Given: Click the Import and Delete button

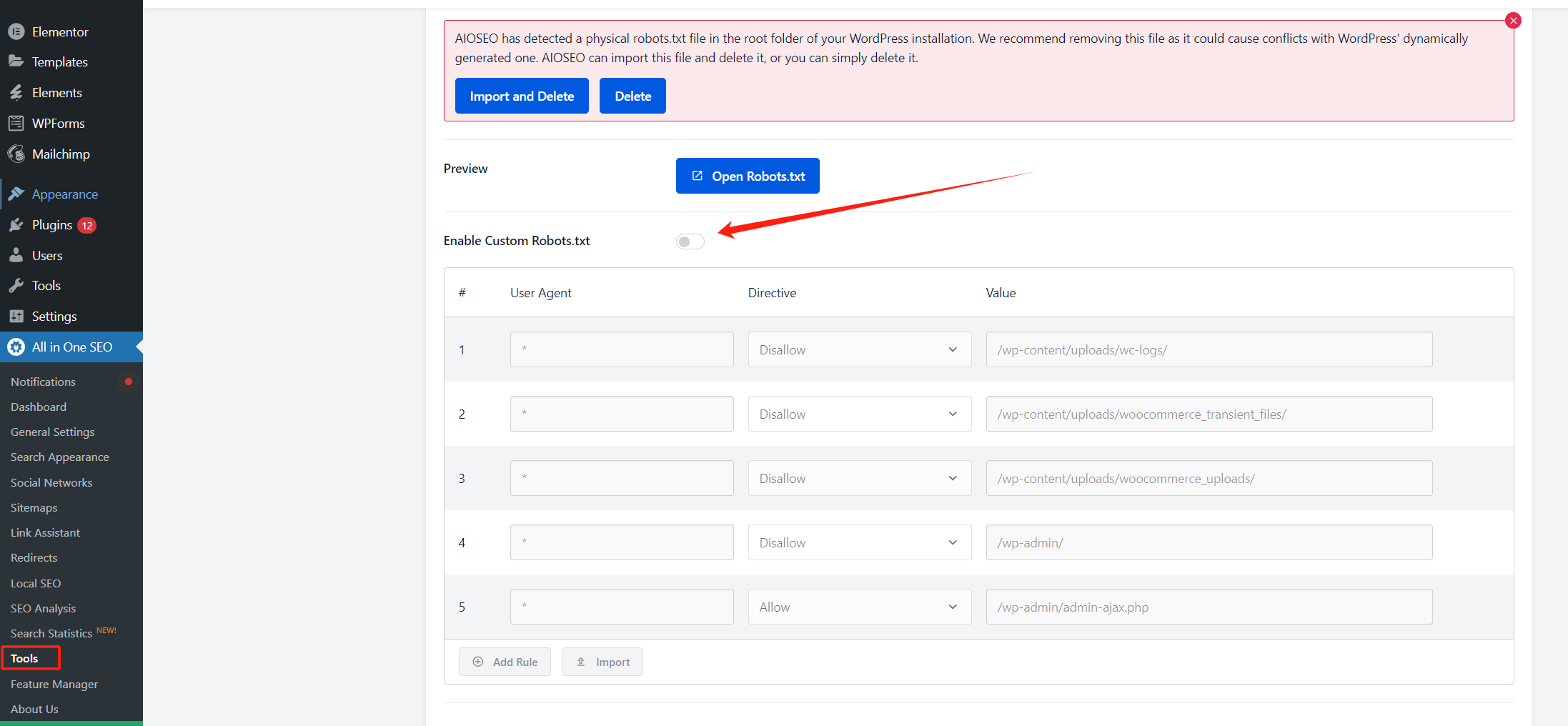Looking at the screenshot, I should (x=522, y=95).
